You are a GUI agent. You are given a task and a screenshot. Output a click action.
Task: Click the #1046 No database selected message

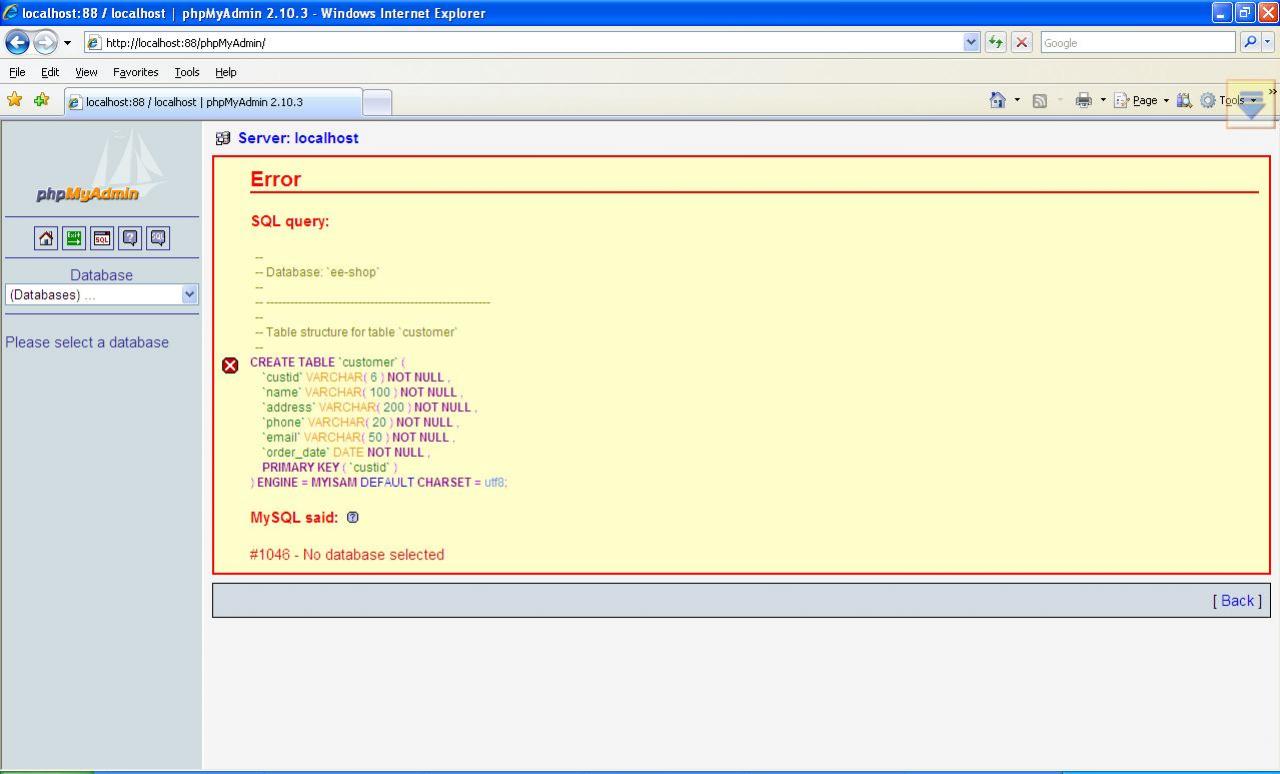347,554
